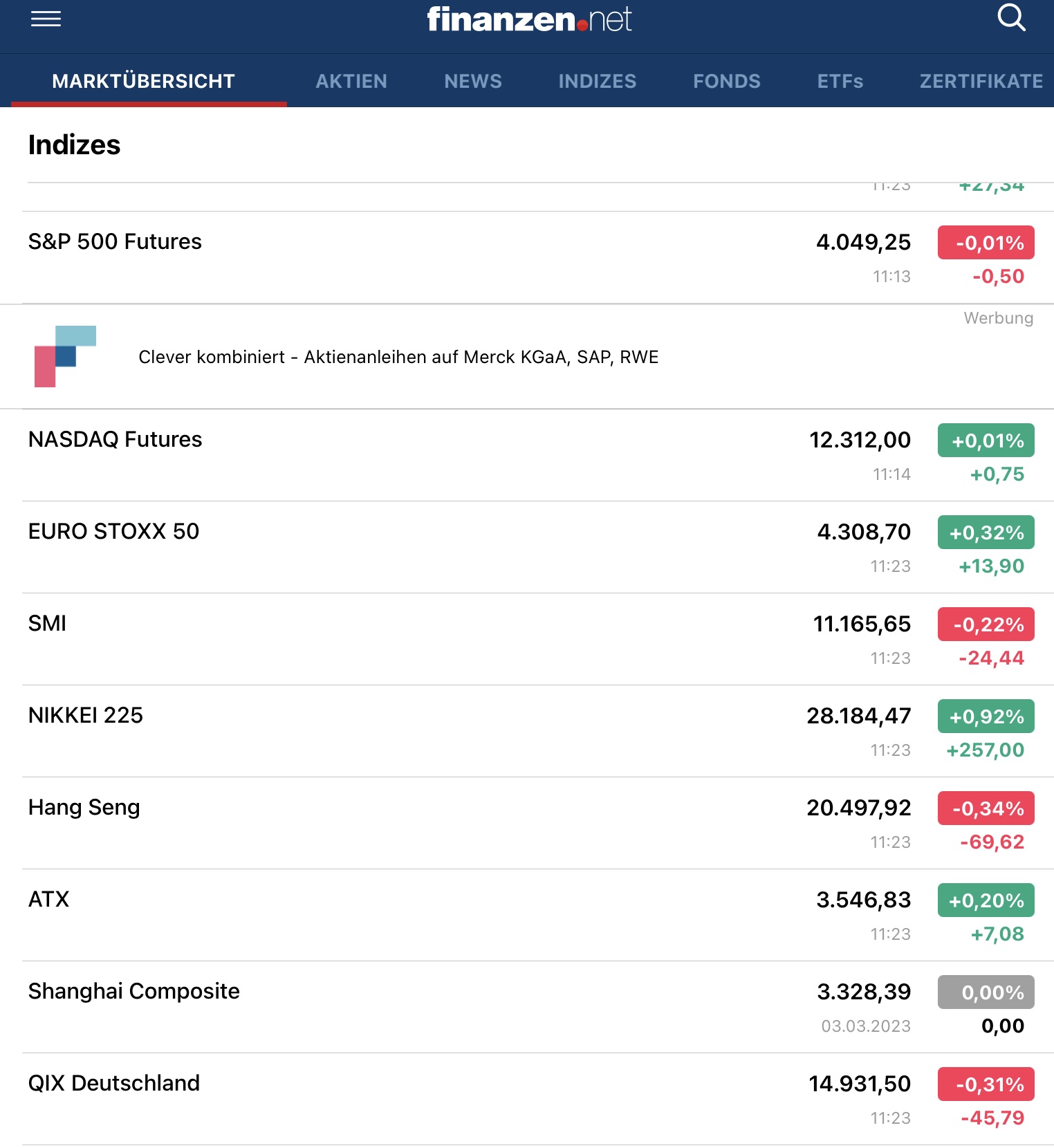Tap the finanzen.net logo

point(529,19)
